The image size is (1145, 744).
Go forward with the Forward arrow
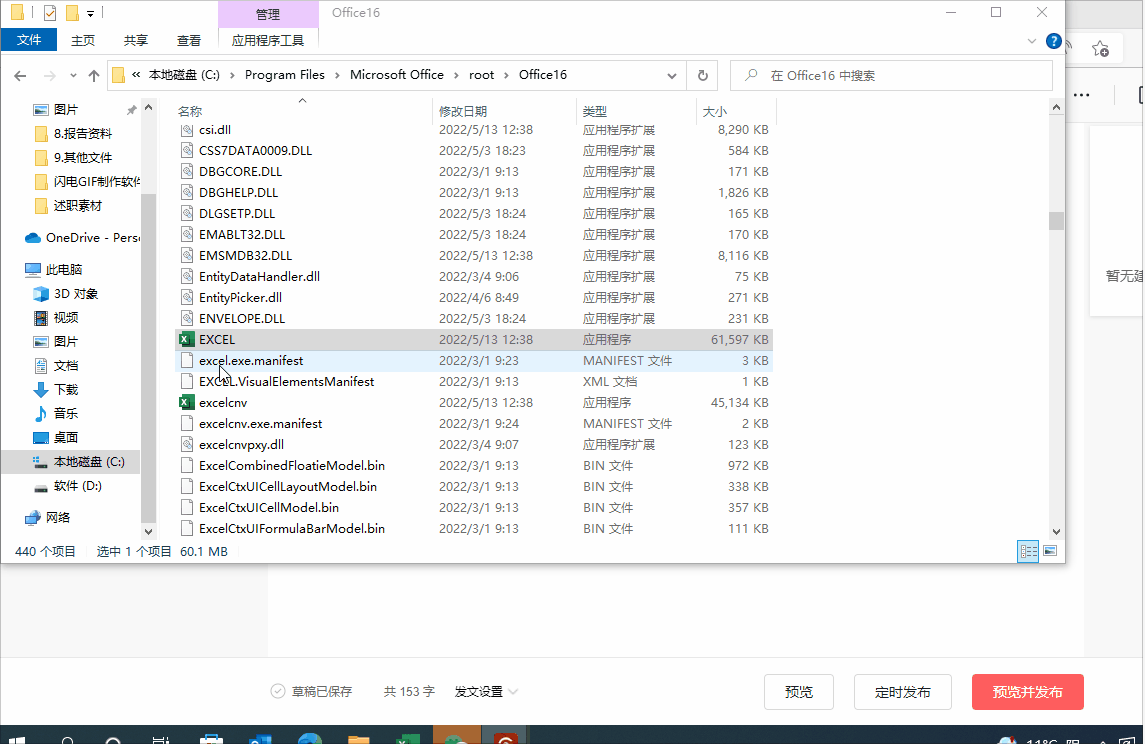tap(49, 75)
